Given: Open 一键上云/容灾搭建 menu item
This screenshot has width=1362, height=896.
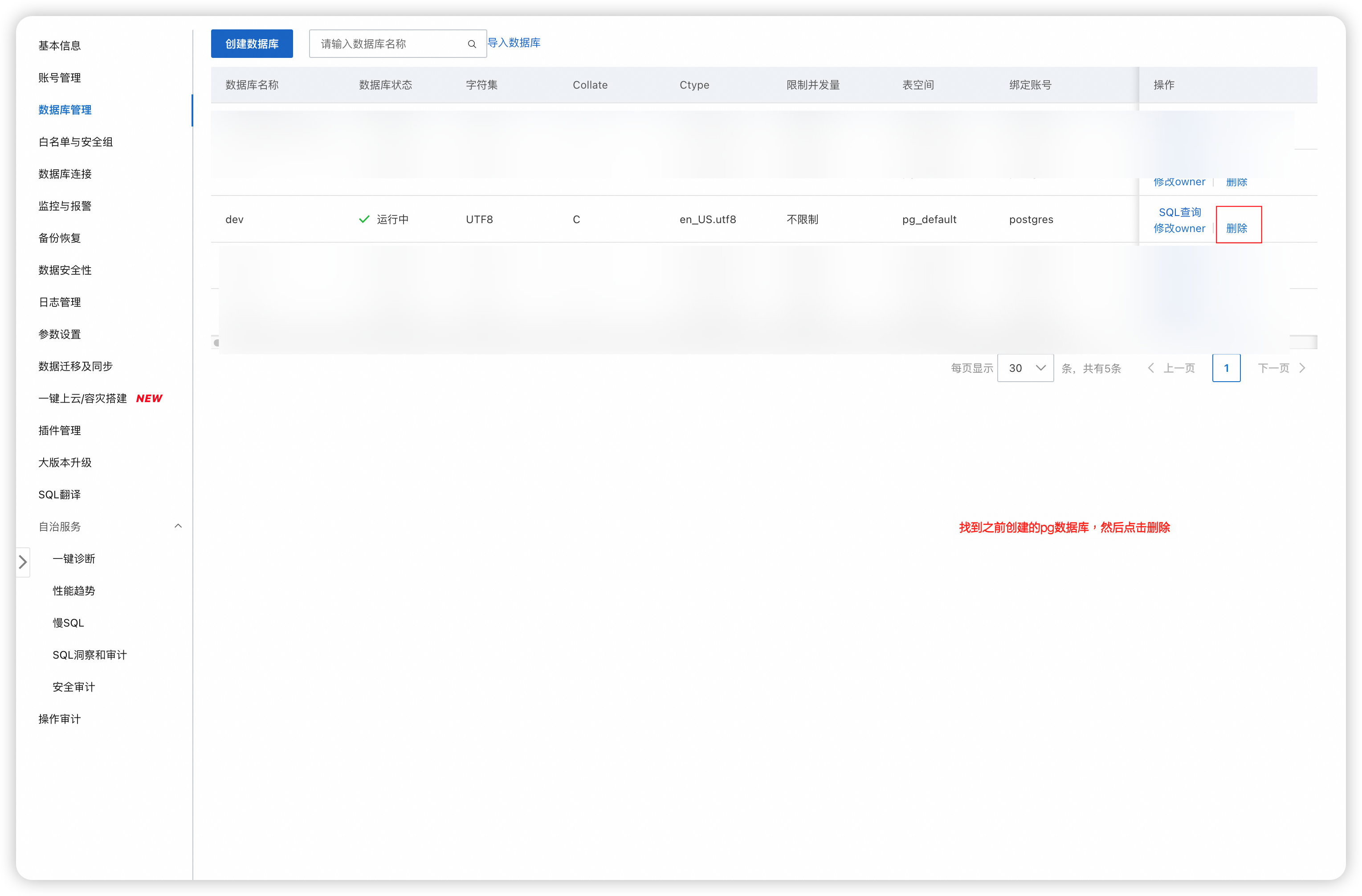Looking at the screenshot, I should tap(82, 398).
